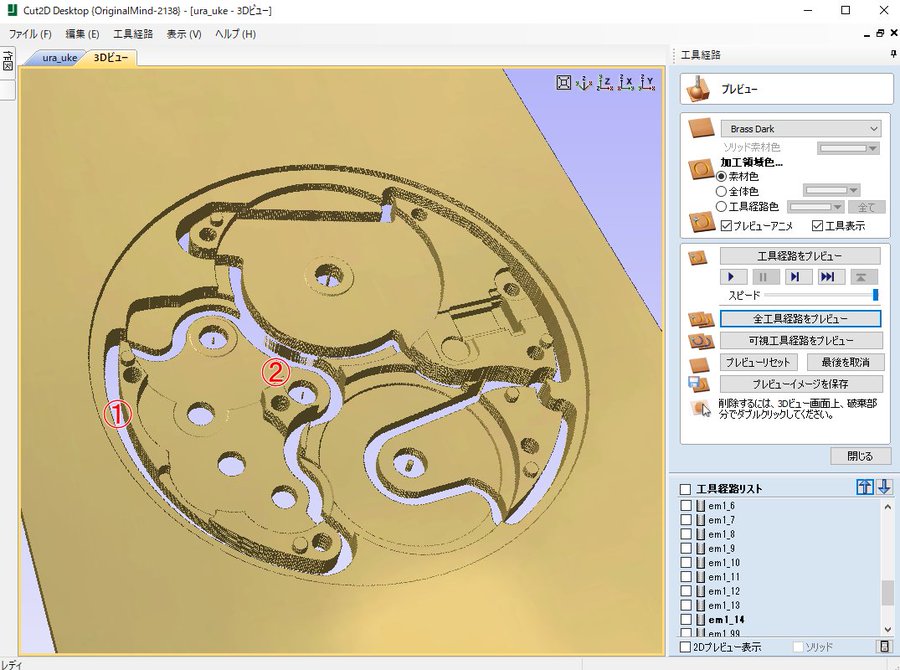The image size is (900, 670).
Task: Skip to end of toolpath preview
Action: pos(827,276)
